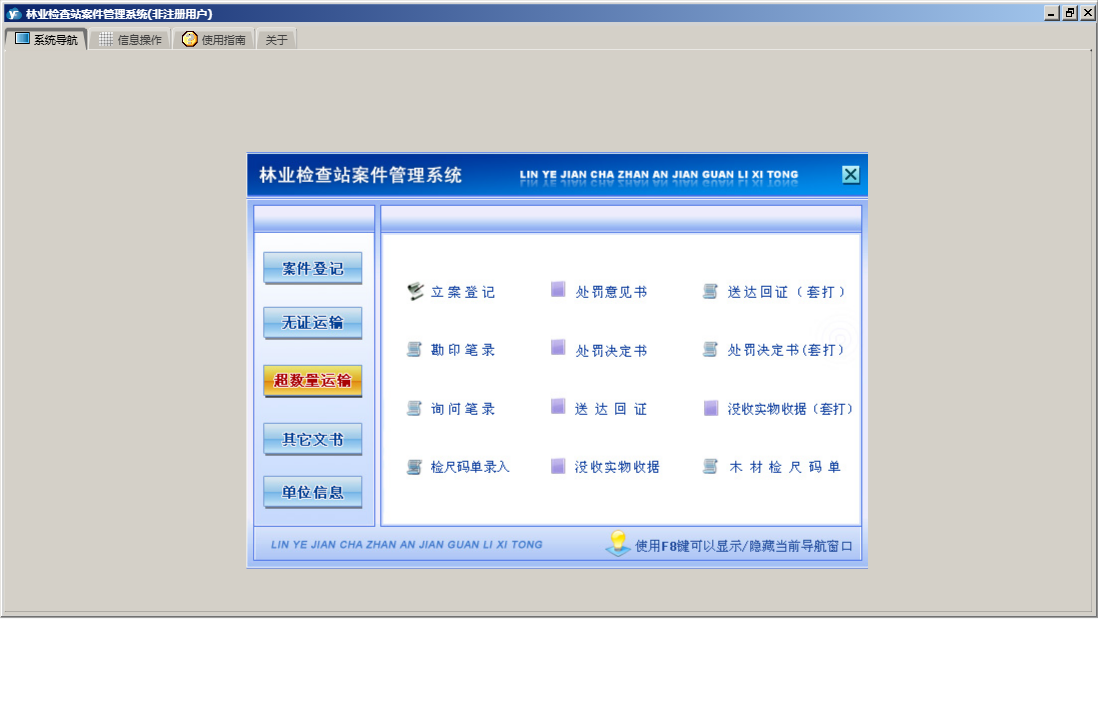1098x714 pixels.
Task: Click the icon beside 立案登记
Action: click(x=415, y=291)
